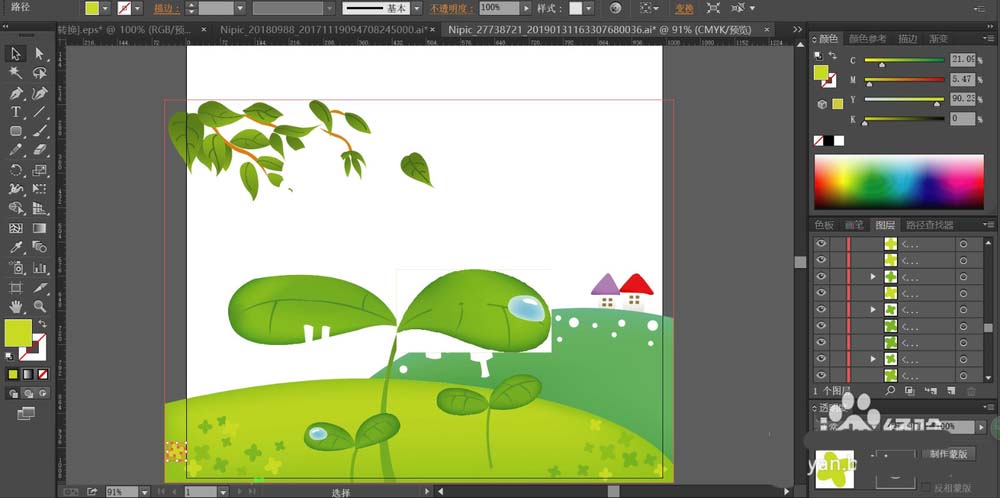Select the Line Segment tool
1000x498 pixels.
coord(40,112)
